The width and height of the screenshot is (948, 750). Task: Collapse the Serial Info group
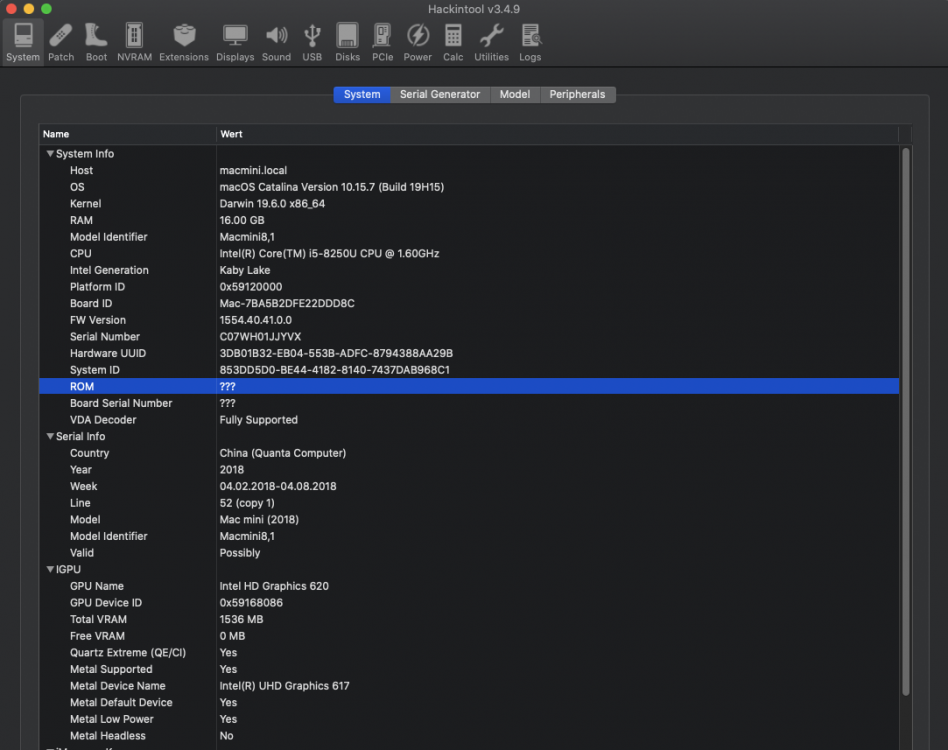tap(50, 436)
